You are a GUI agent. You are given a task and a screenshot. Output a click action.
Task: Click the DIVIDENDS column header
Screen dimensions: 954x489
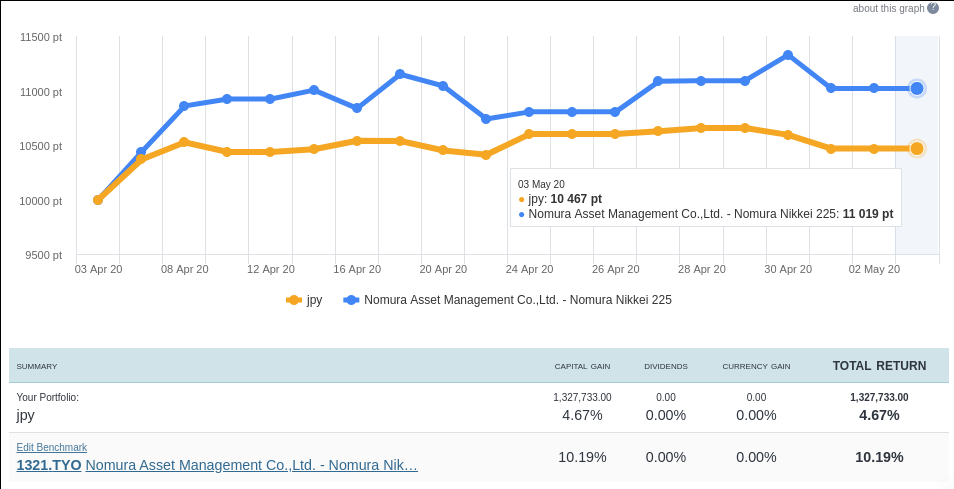pyautogui.click(x=665, y=367)
